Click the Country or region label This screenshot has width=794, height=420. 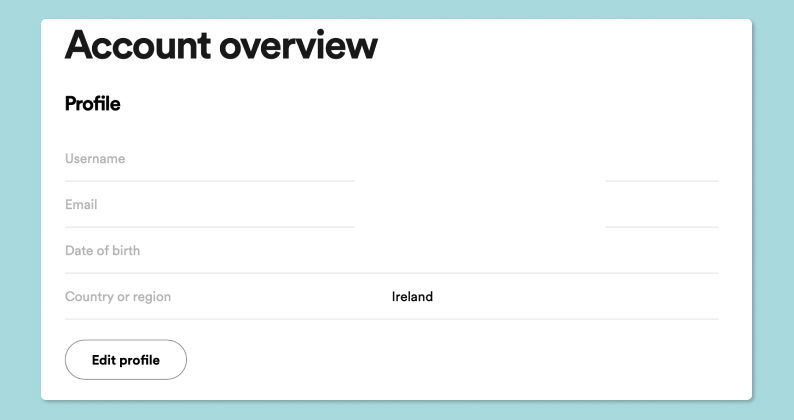[x=118, y=297]
